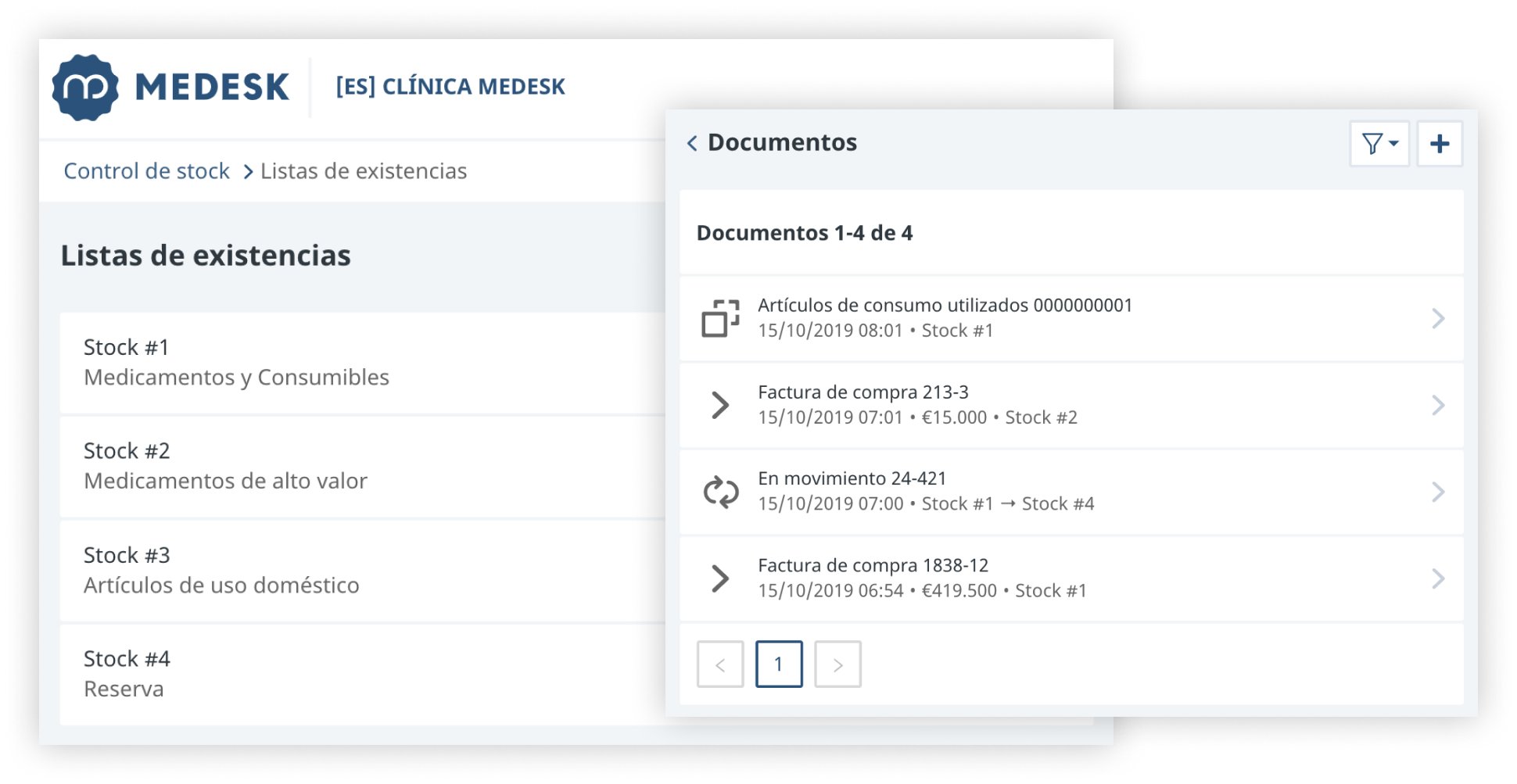Viewport: 1517px width, 784px height.
Task: Select Factura de compra 213-3 title
Action: coord(863,392)
